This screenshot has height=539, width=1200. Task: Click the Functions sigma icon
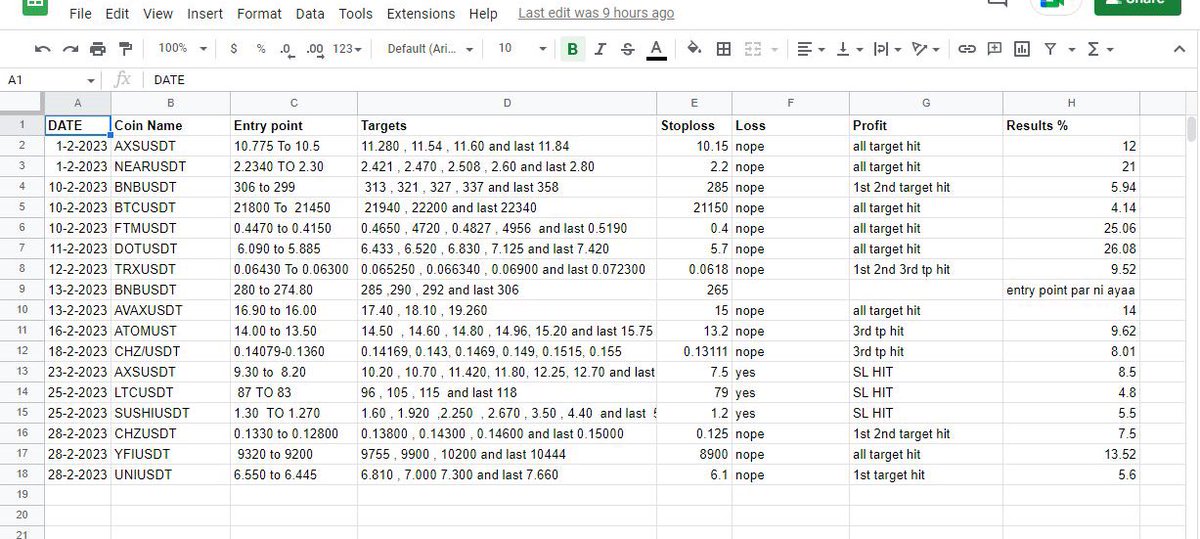tap(1092, 48)
